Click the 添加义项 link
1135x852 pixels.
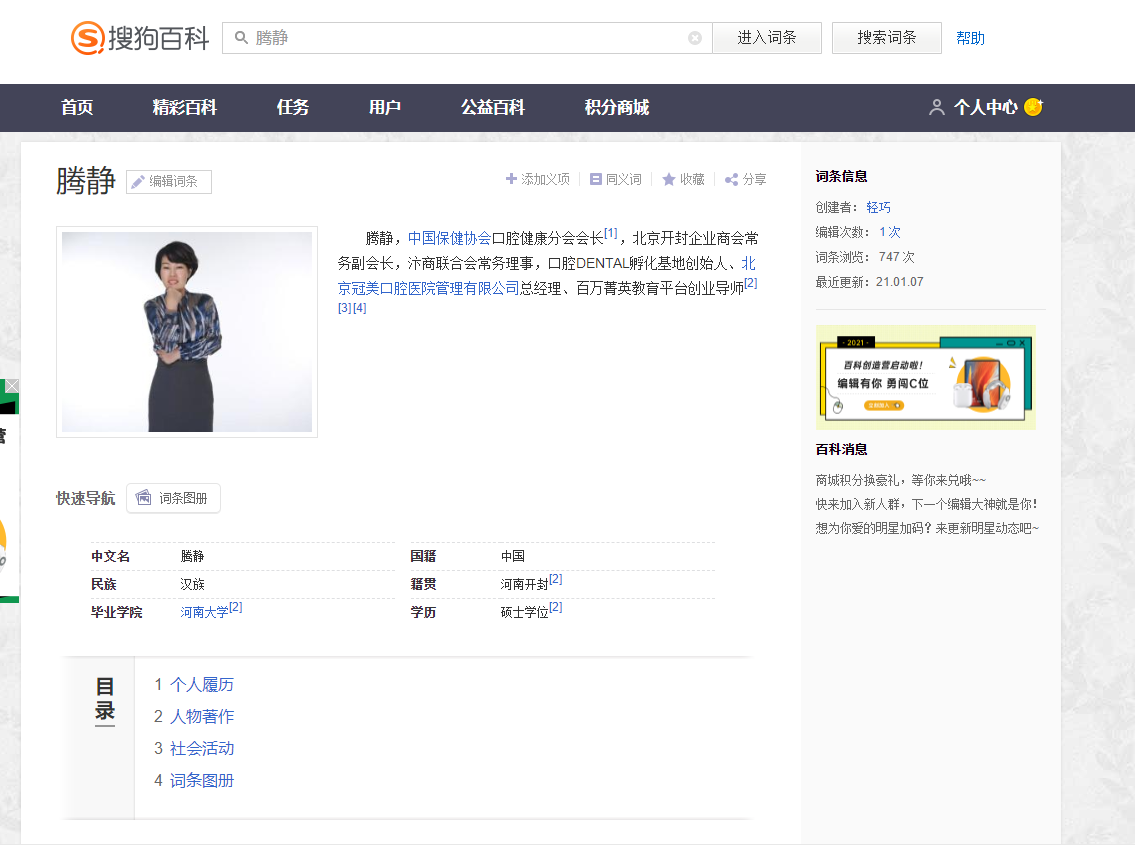(x=538, y=179)
